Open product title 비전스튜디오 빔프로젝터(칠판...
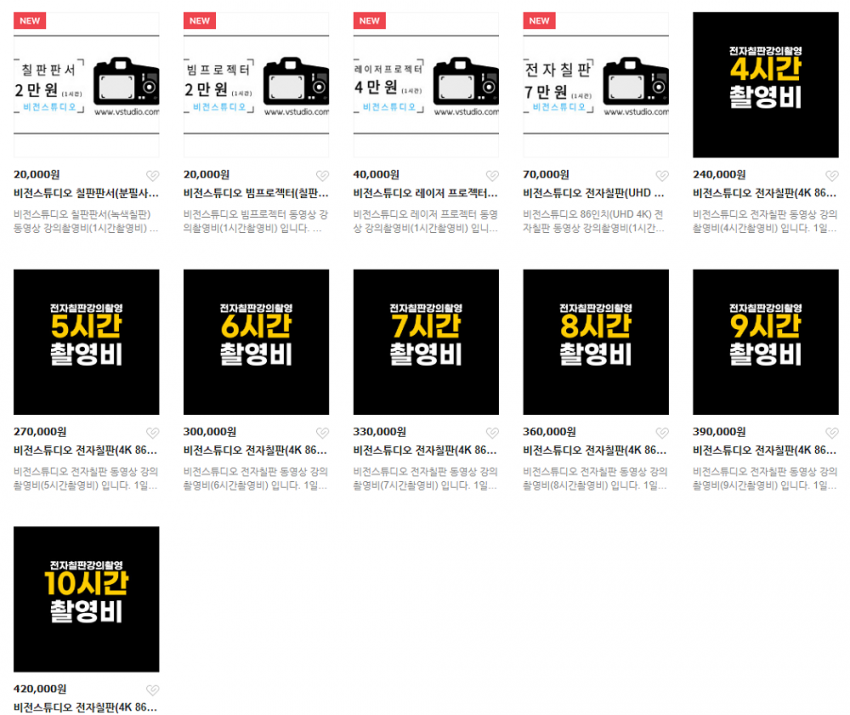 (x=256, y=193)
